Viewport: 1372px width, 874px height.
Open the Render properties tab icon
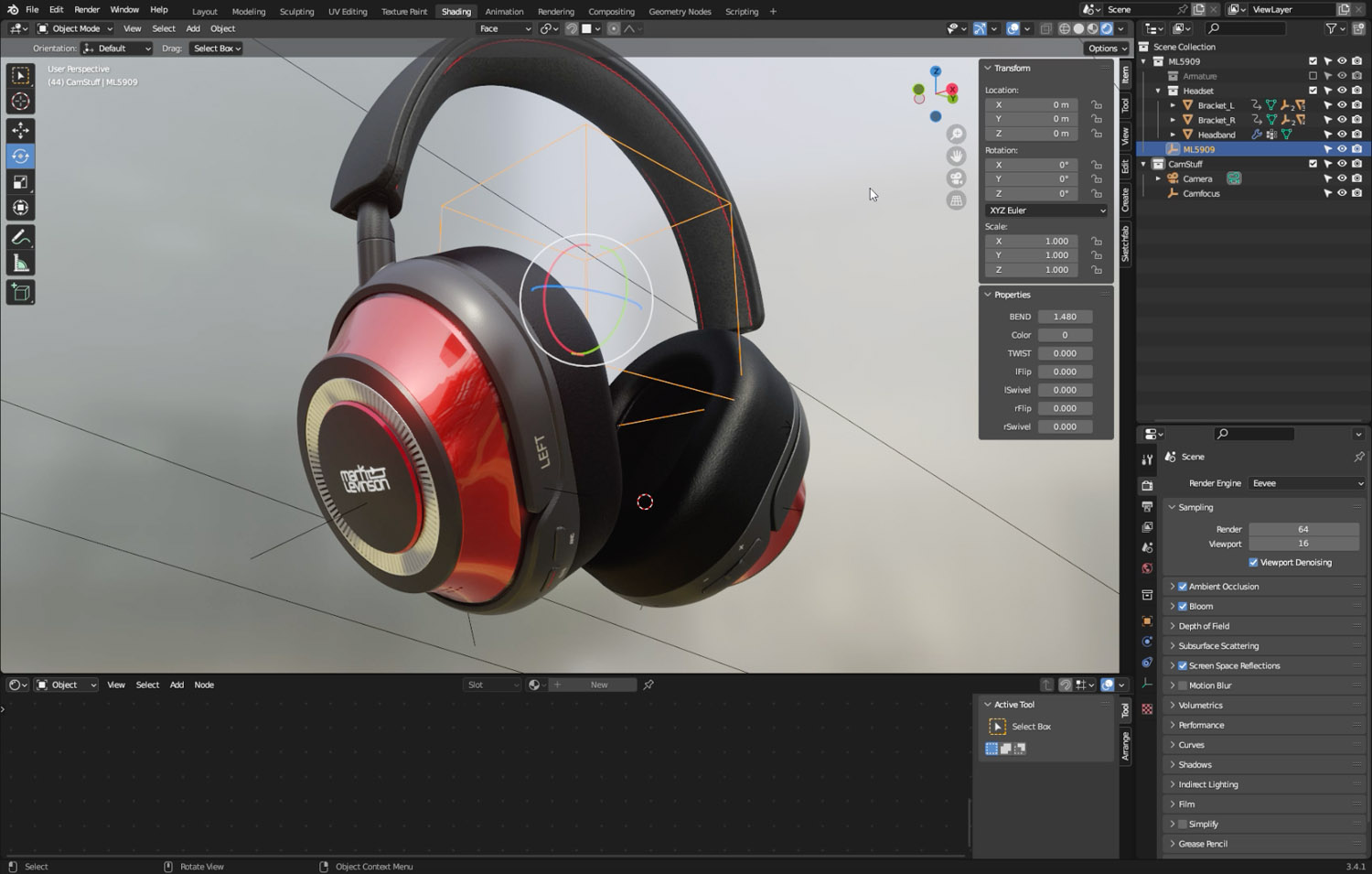tap(1147, 485)
